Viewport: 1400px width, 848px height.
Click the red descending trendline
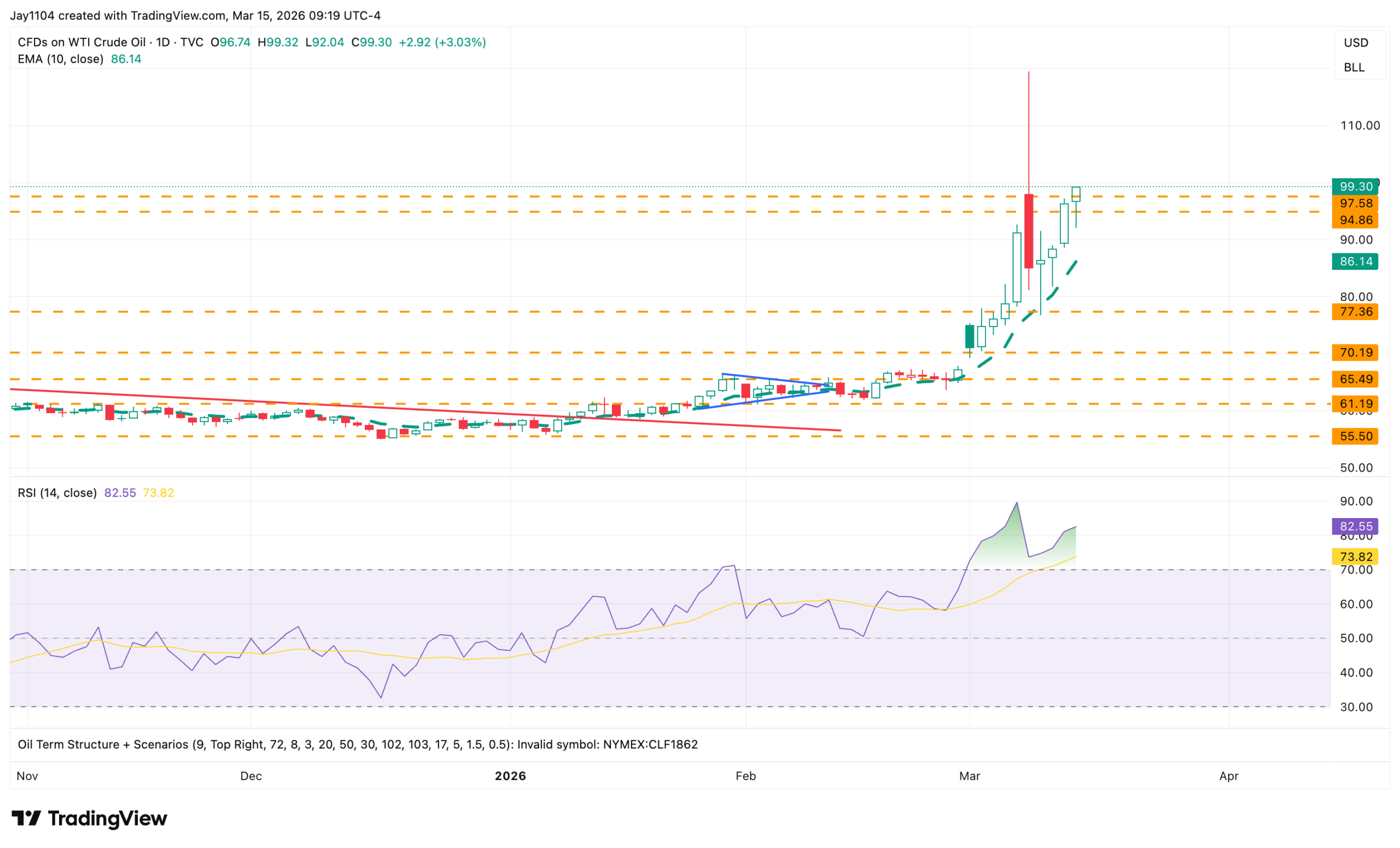click(398, 408)
